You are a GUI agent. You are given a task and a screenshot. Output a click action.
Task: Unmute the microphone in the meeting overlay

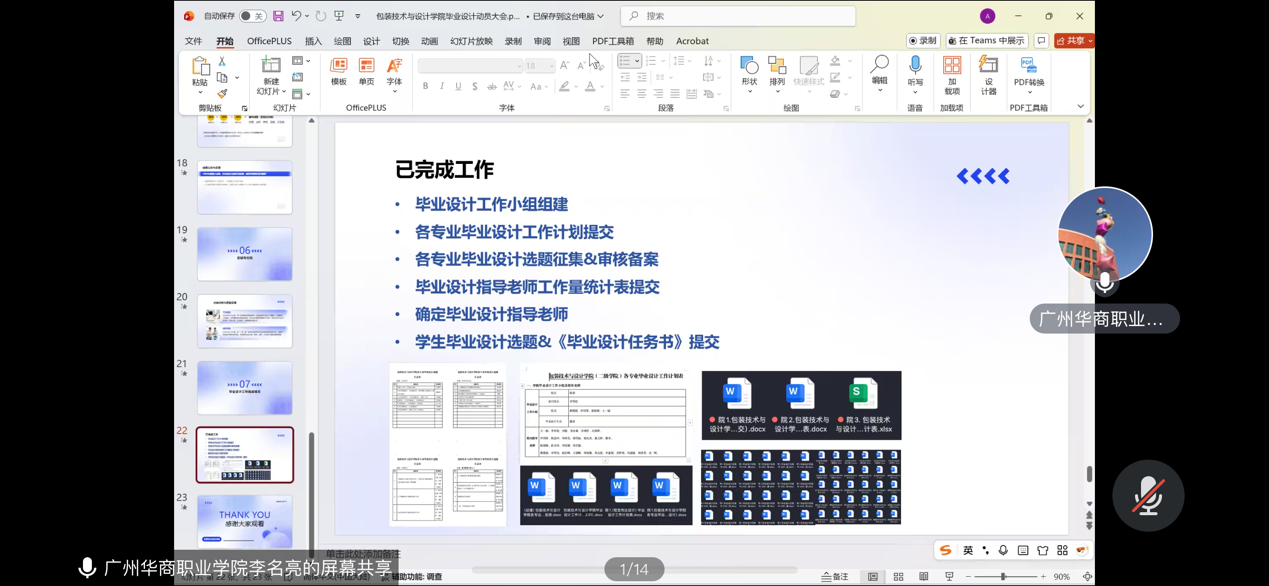1148,496
